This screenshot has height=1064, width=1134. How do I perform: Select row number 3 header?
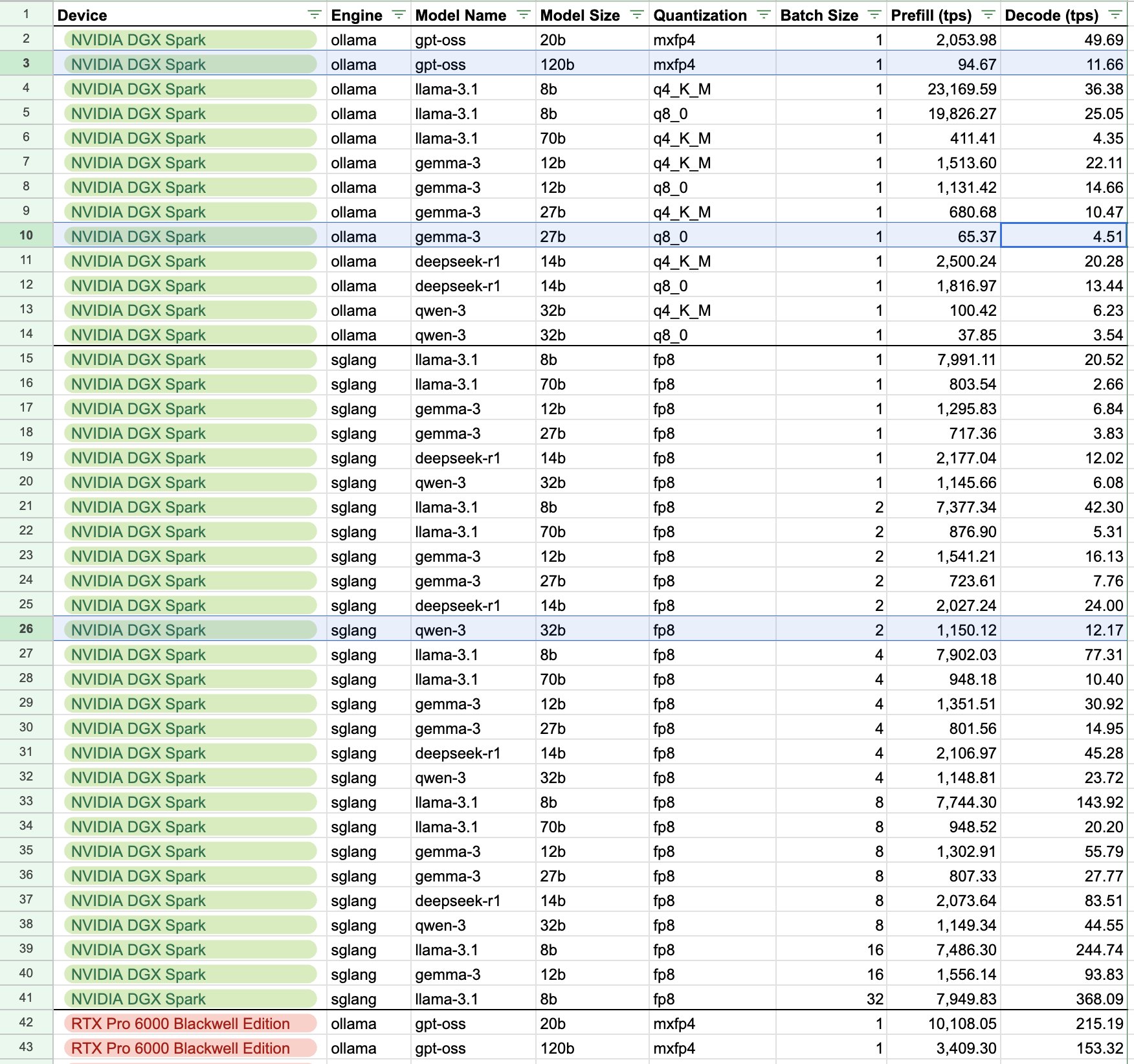[26, 64]
